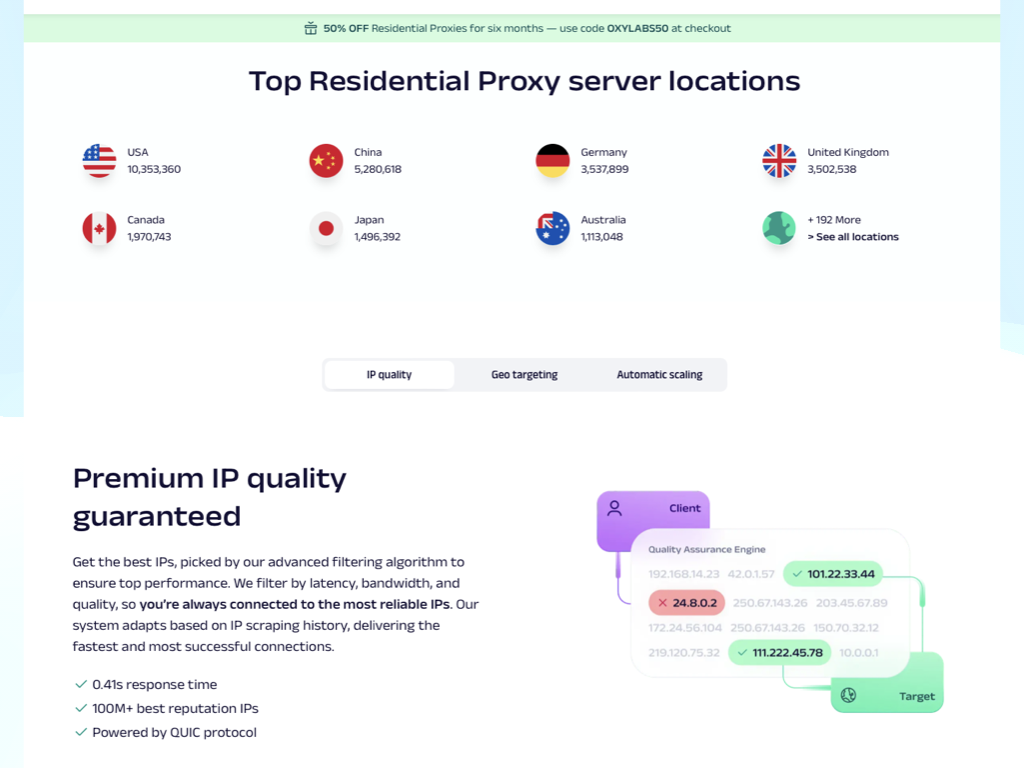The width and height of the screenshot is (1024, 768).
Task: Click the Australia flag icon
Action: point(552,229)
